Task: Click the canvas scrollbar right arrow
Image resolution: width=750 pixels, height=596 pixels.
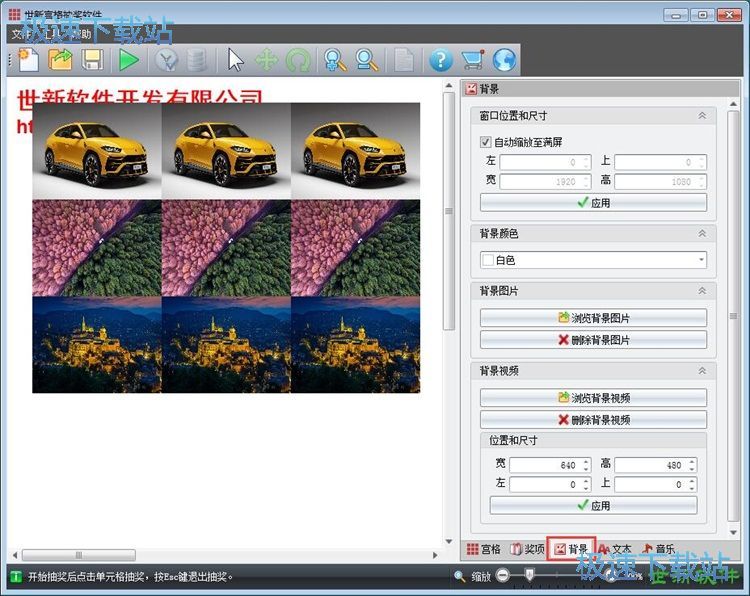Action: pyautogui.click(x=435, y=555)
